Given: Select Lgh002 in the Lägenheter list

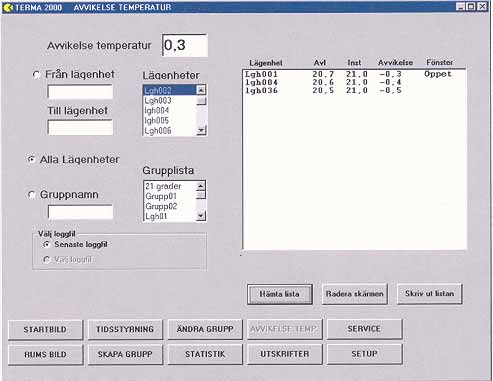Looking at the screenshot, I should 170,90.
